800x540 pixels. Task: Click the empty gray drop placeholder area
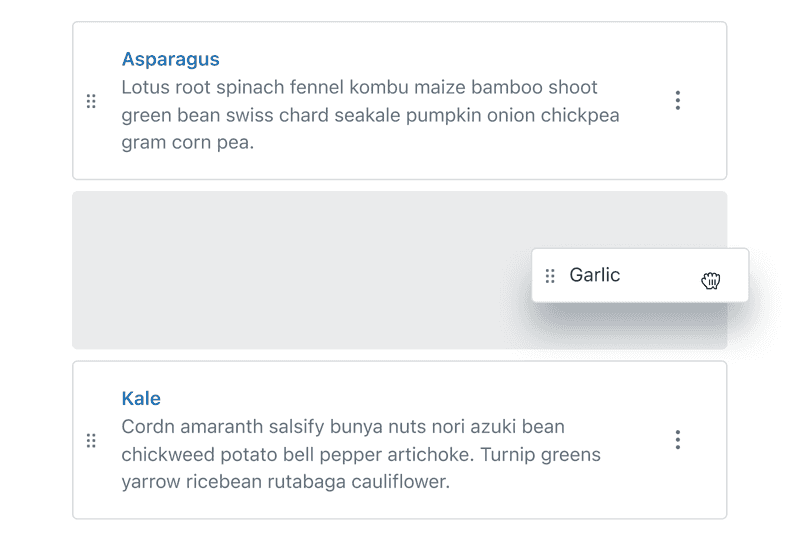(x=300, y=270)
